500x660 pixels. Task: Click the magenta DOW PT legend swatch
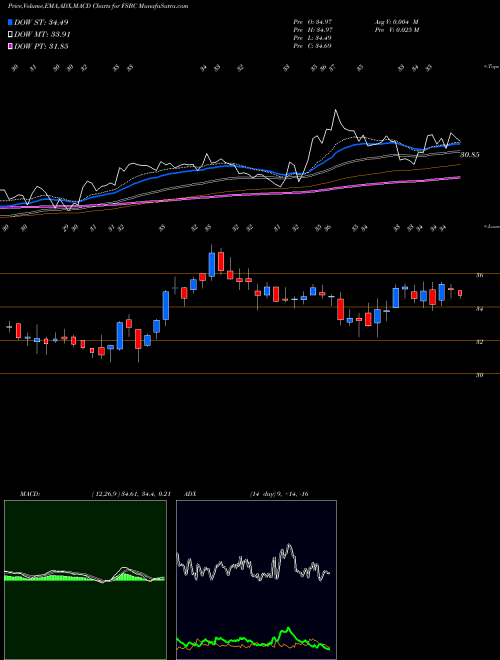(x=11, y=46)
